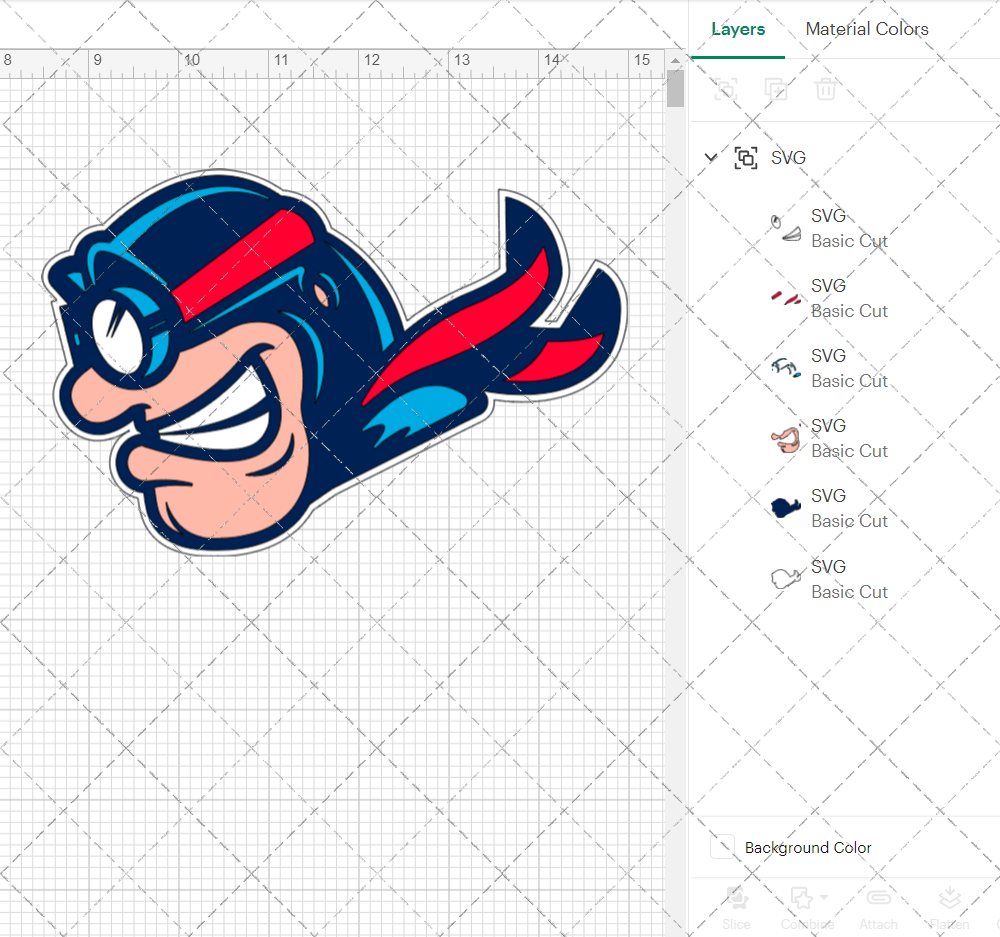Screen dimensions: 1000x937
Task: Select the skin-tone face layer thumbnail
Action: pyautogui.click(x=786, y=438)
